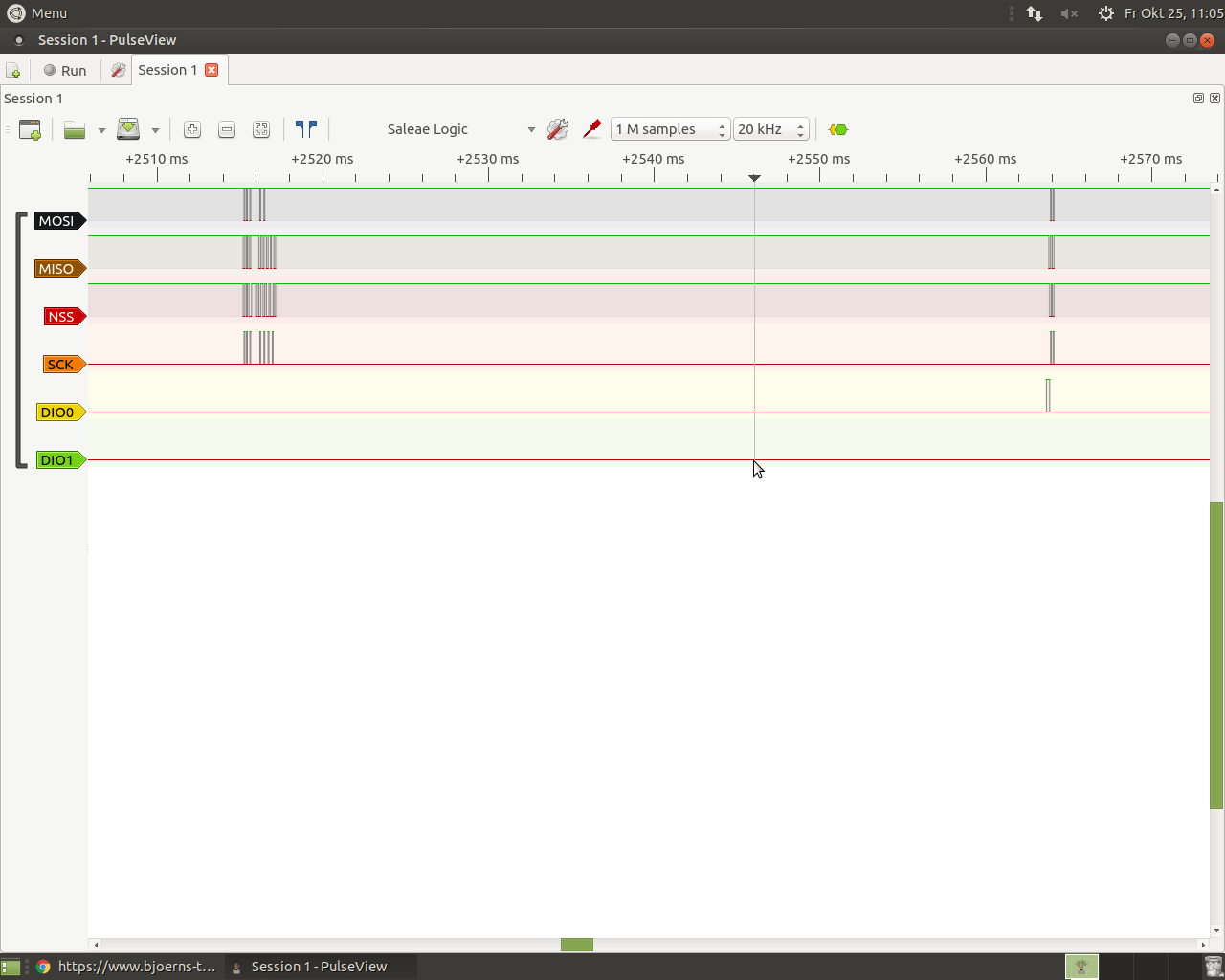
Task: Open the 1 M samples selector
Action: click(670, 129)
